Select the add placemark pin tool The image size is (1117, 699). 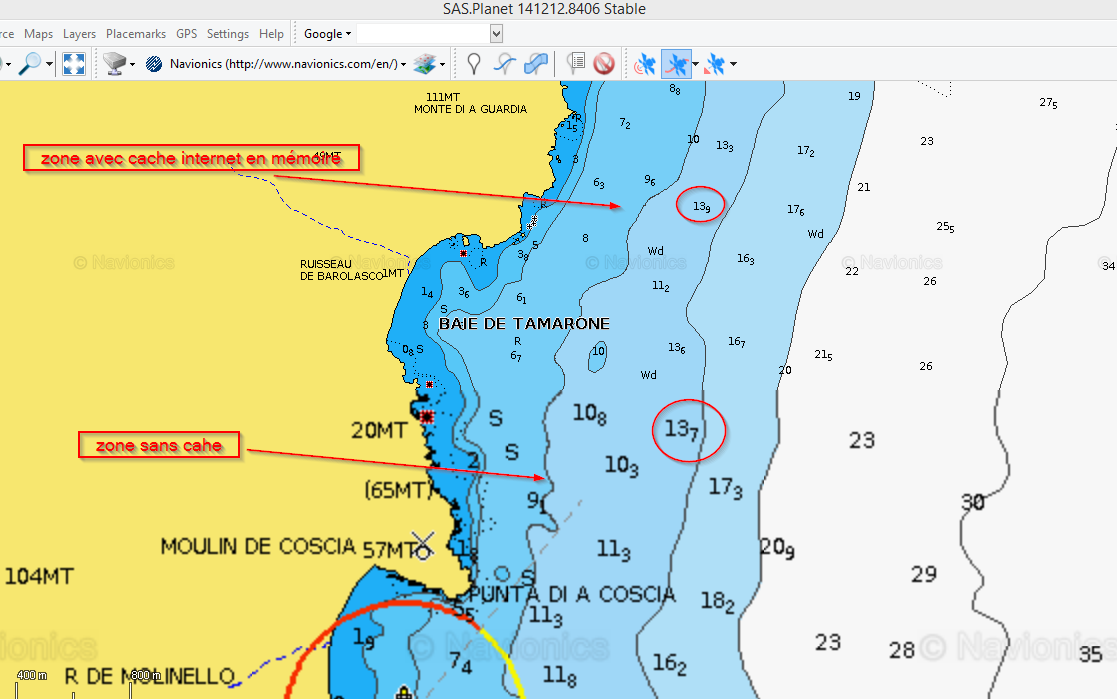[x=474, y=63]
